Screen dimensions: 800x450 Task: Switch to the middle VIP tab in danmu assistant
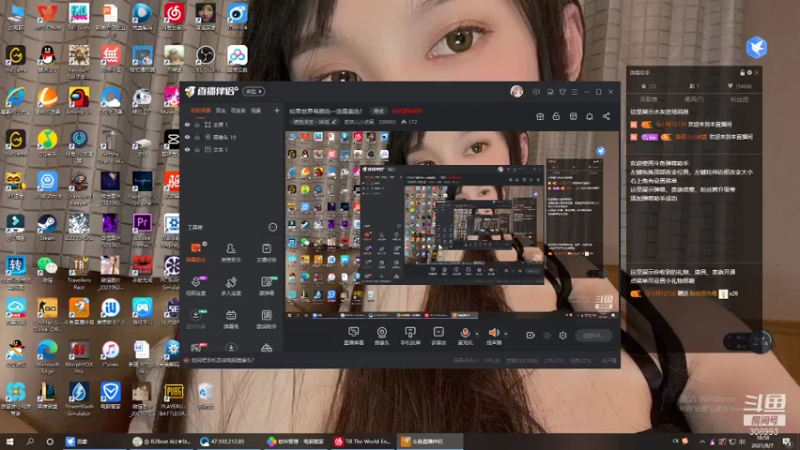(693, 99)
